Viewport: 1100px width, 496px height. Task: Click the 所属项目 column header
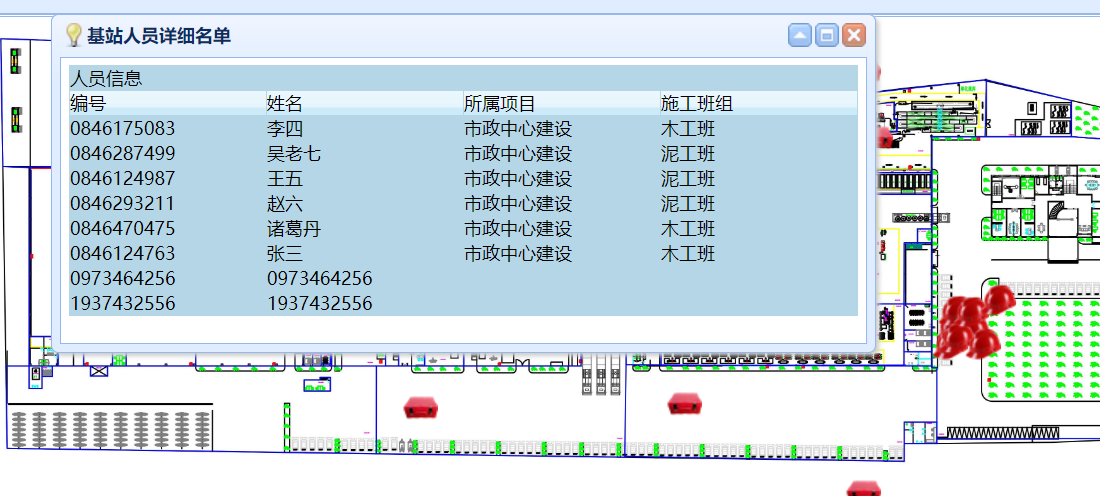click(499, 104)
